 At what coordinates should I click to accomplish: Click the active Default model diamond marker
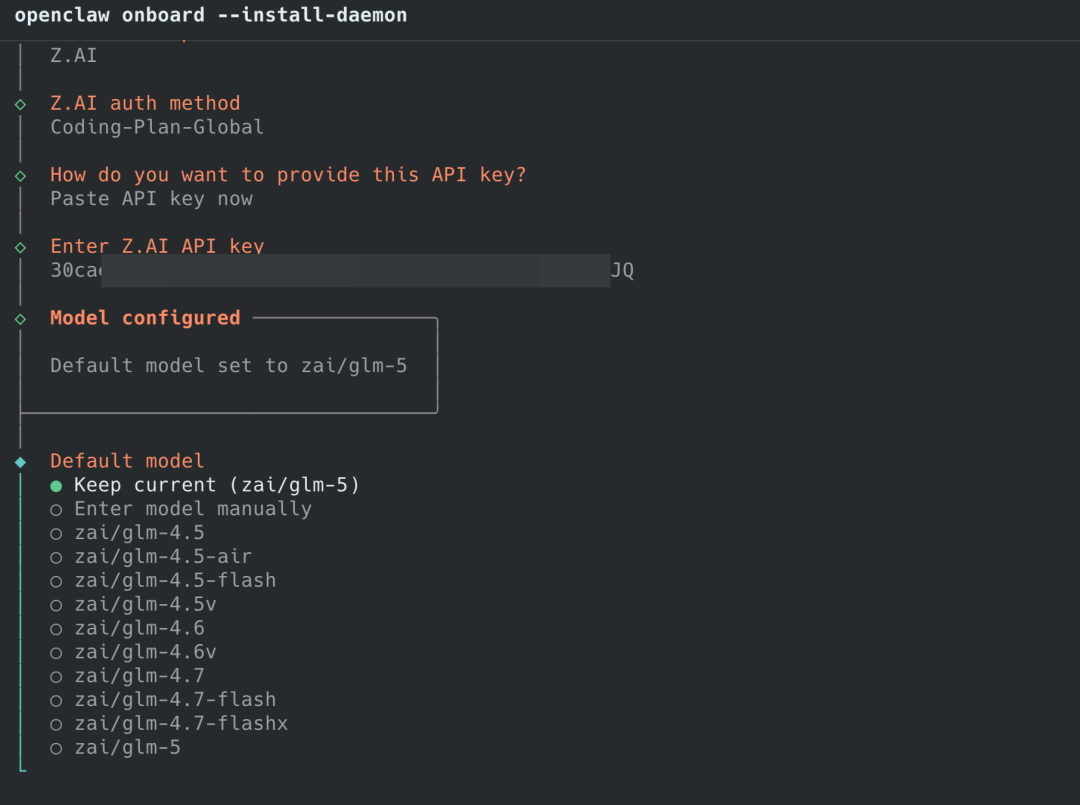20,461
